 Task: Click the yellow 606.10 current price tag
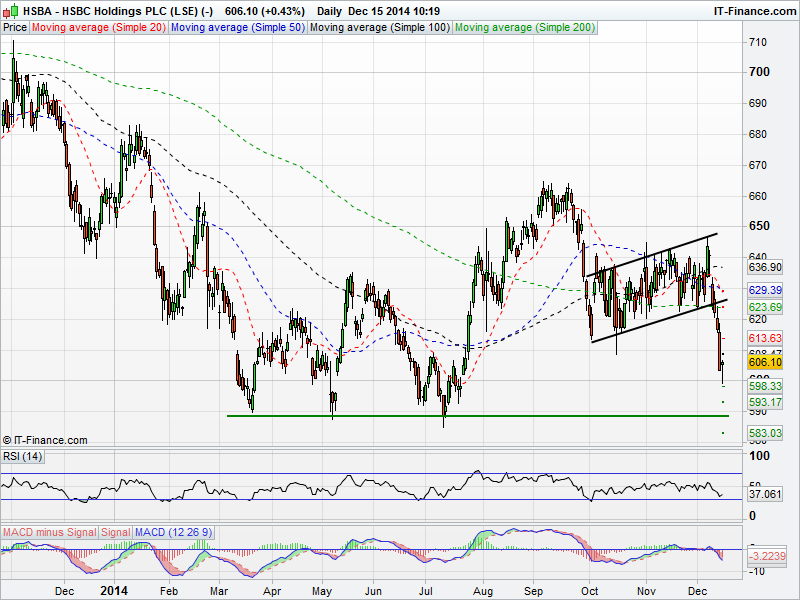pos(764,363)
